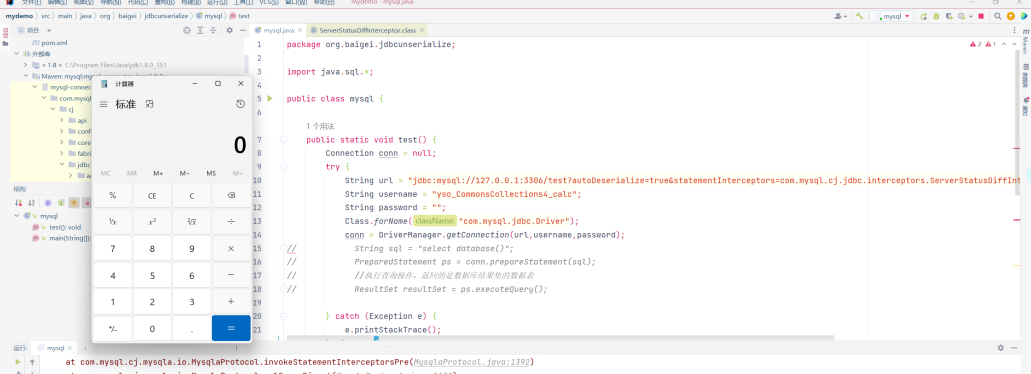
Task: Click the MysqlaProtocol.java:1392 stack trace link
Action: tap(471, 362)
